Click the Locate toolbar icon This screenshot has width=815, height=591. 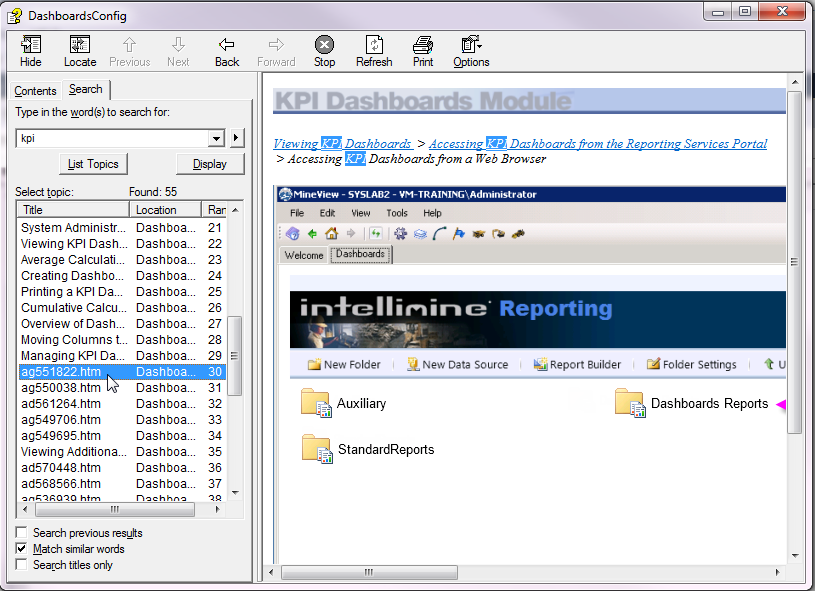(80, 51)
